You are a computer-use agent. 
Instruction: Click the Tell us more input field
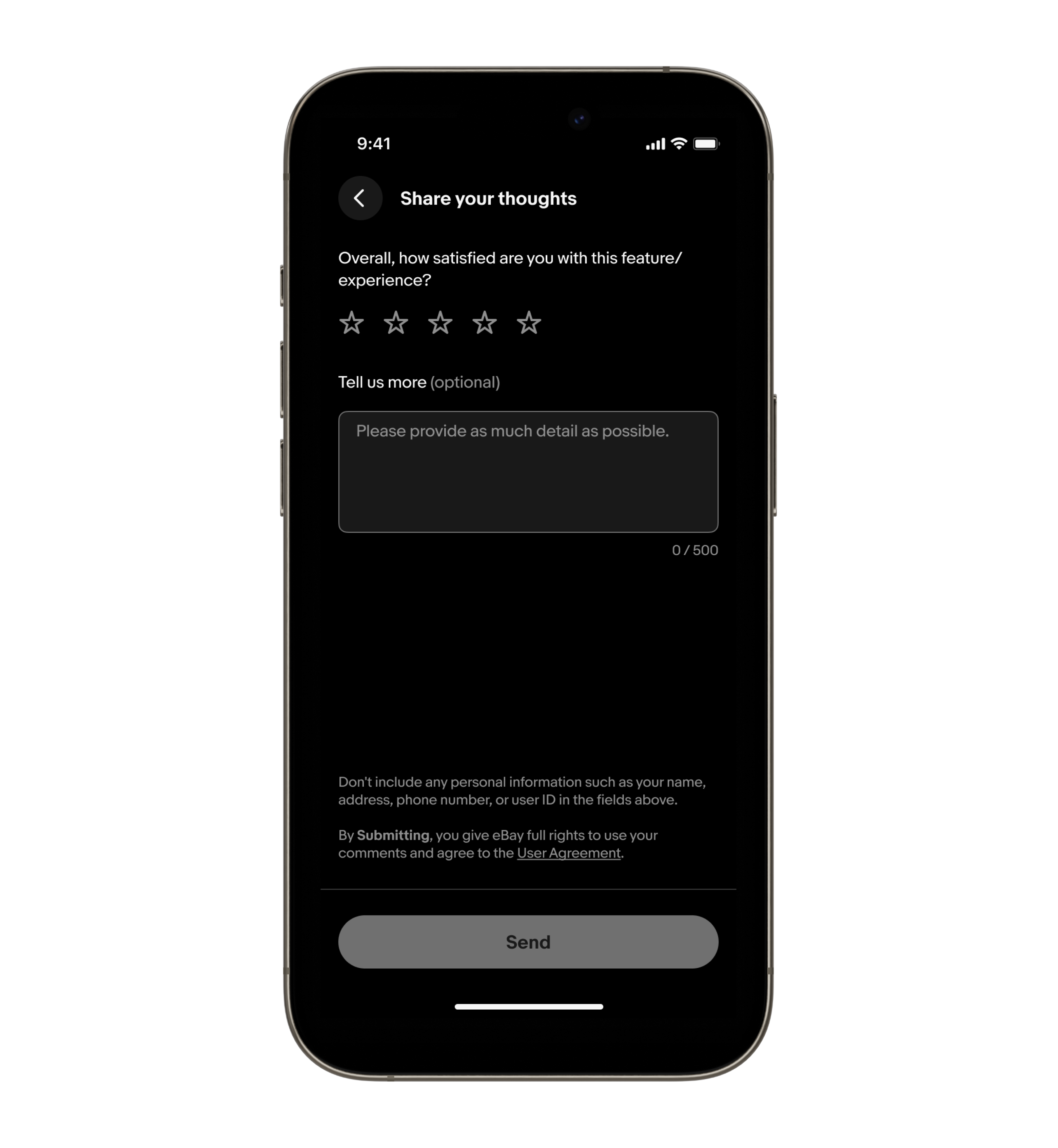(528, 471)
